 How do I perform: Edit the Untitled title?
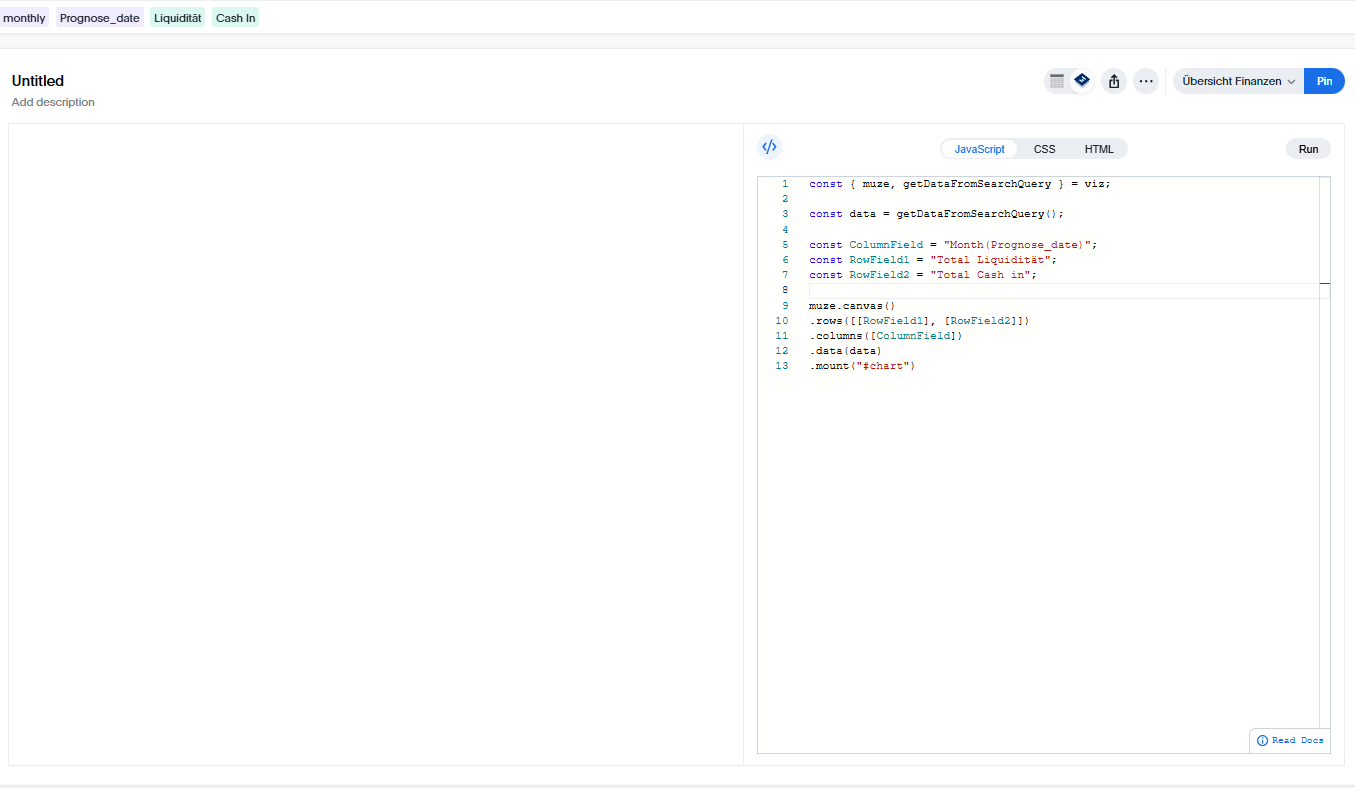pyautogui.click(x=38, y=81)
